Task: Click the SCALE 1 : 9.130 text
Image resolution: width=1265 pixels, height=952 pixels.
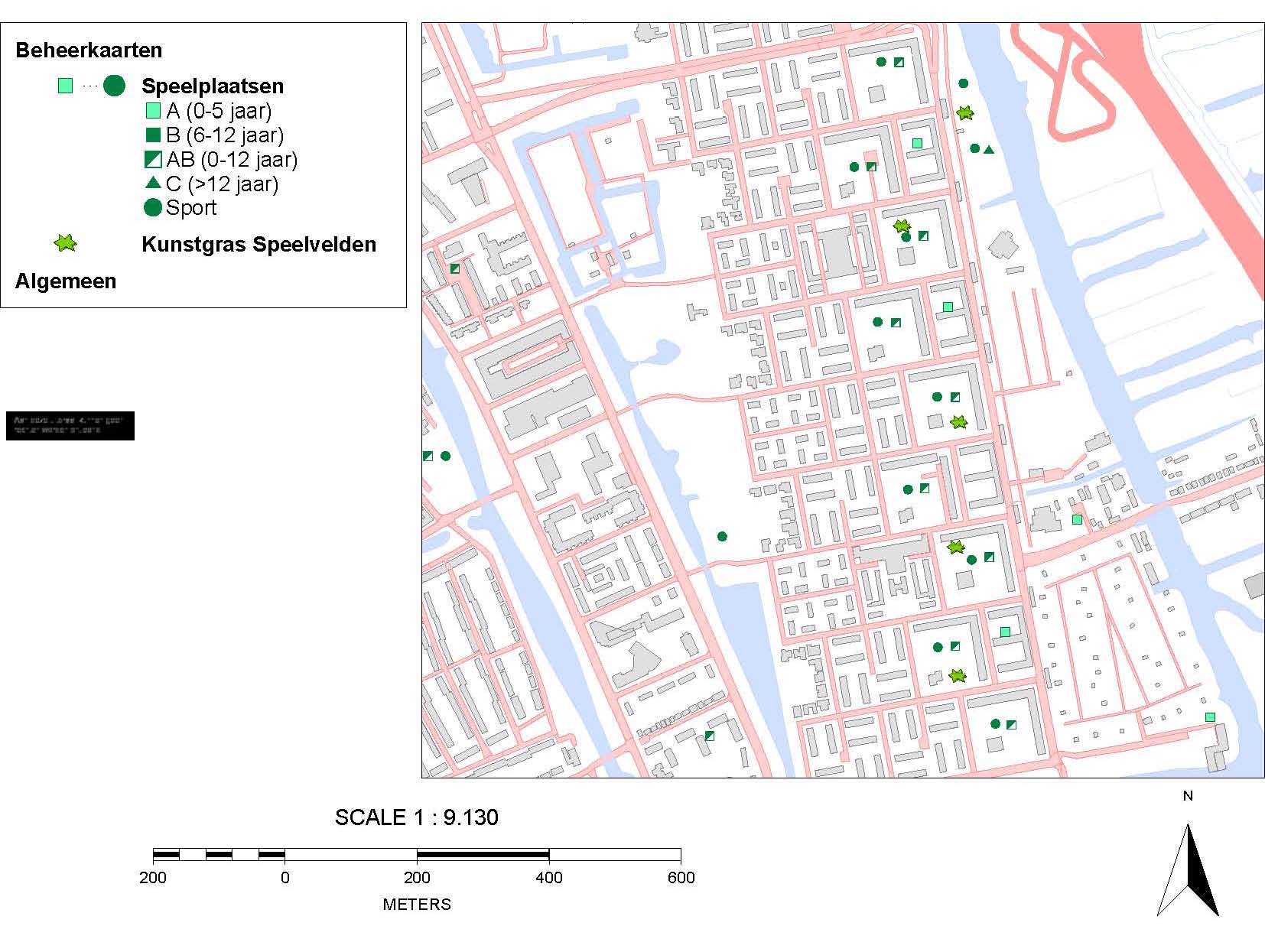Action: (x=417, y=817)
